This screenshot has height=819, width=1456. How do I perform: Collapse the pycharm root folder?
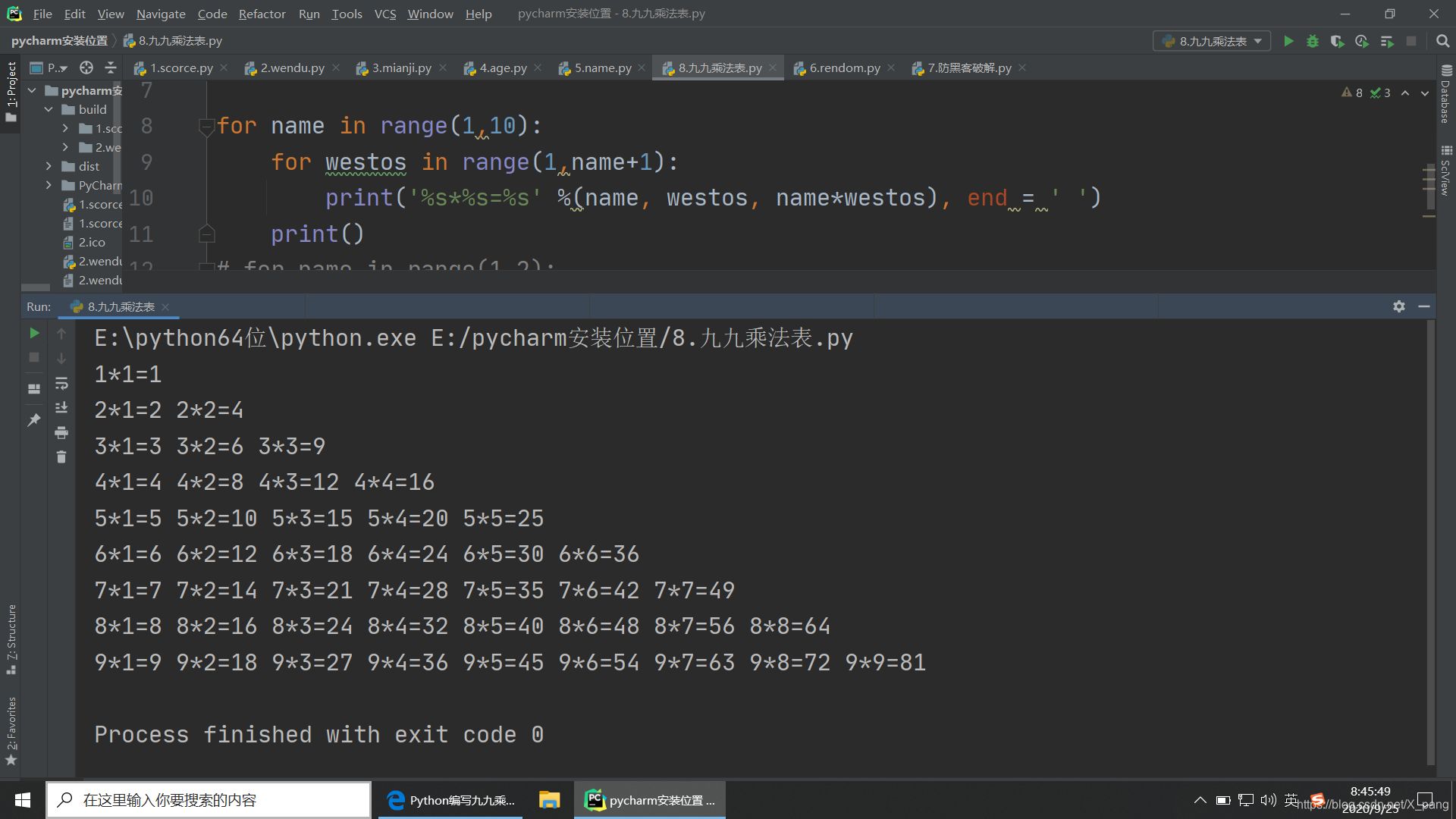(x=32, y=90)
